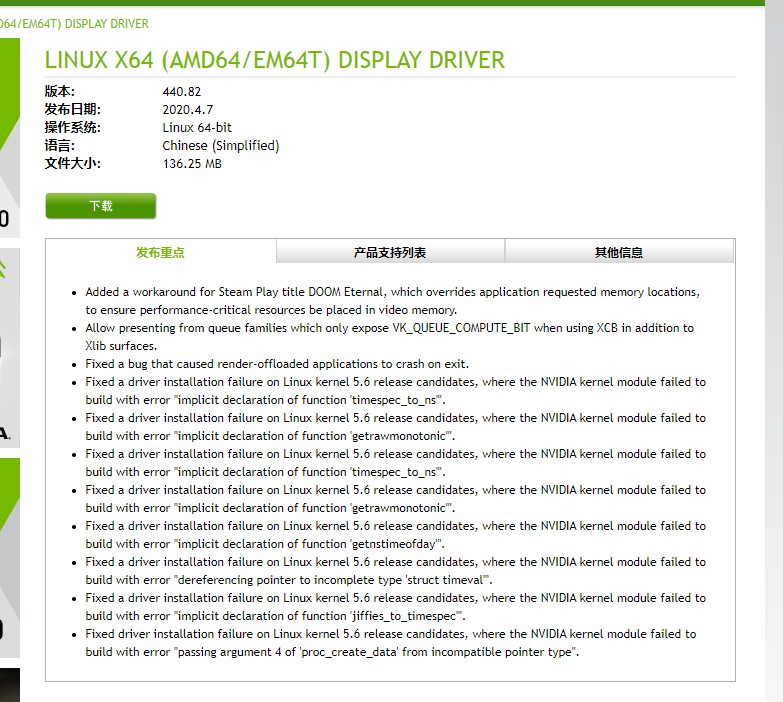Screen dimensions: 783x702
Task: Click the green 下载 download button
Action: [x=101, y=206]
